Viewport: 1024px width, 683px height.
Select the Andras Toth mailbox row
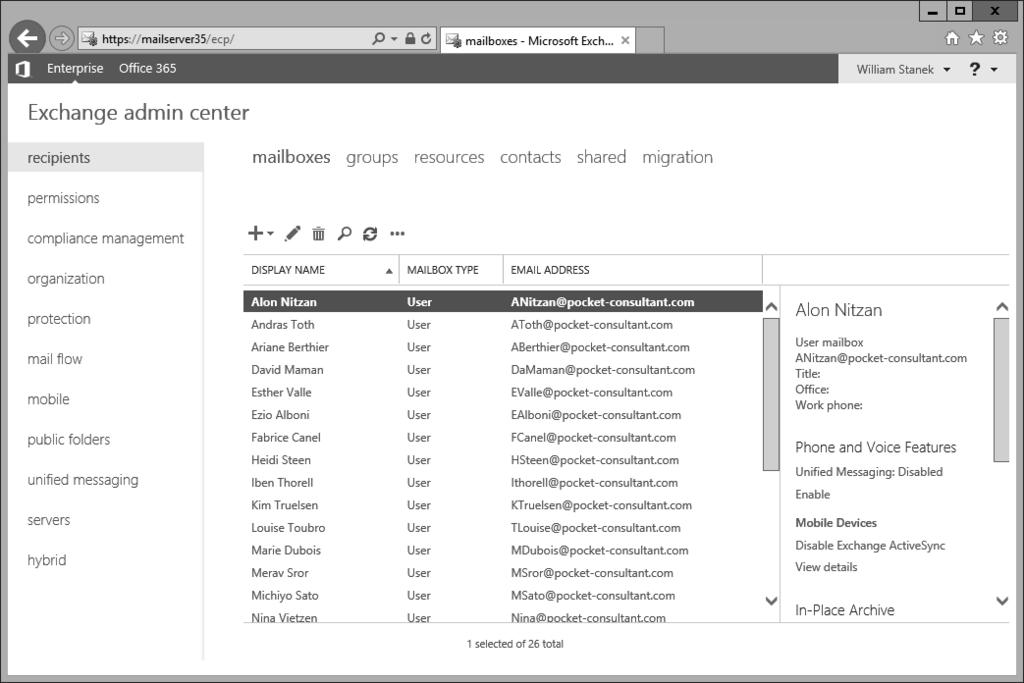coord(503,325)
